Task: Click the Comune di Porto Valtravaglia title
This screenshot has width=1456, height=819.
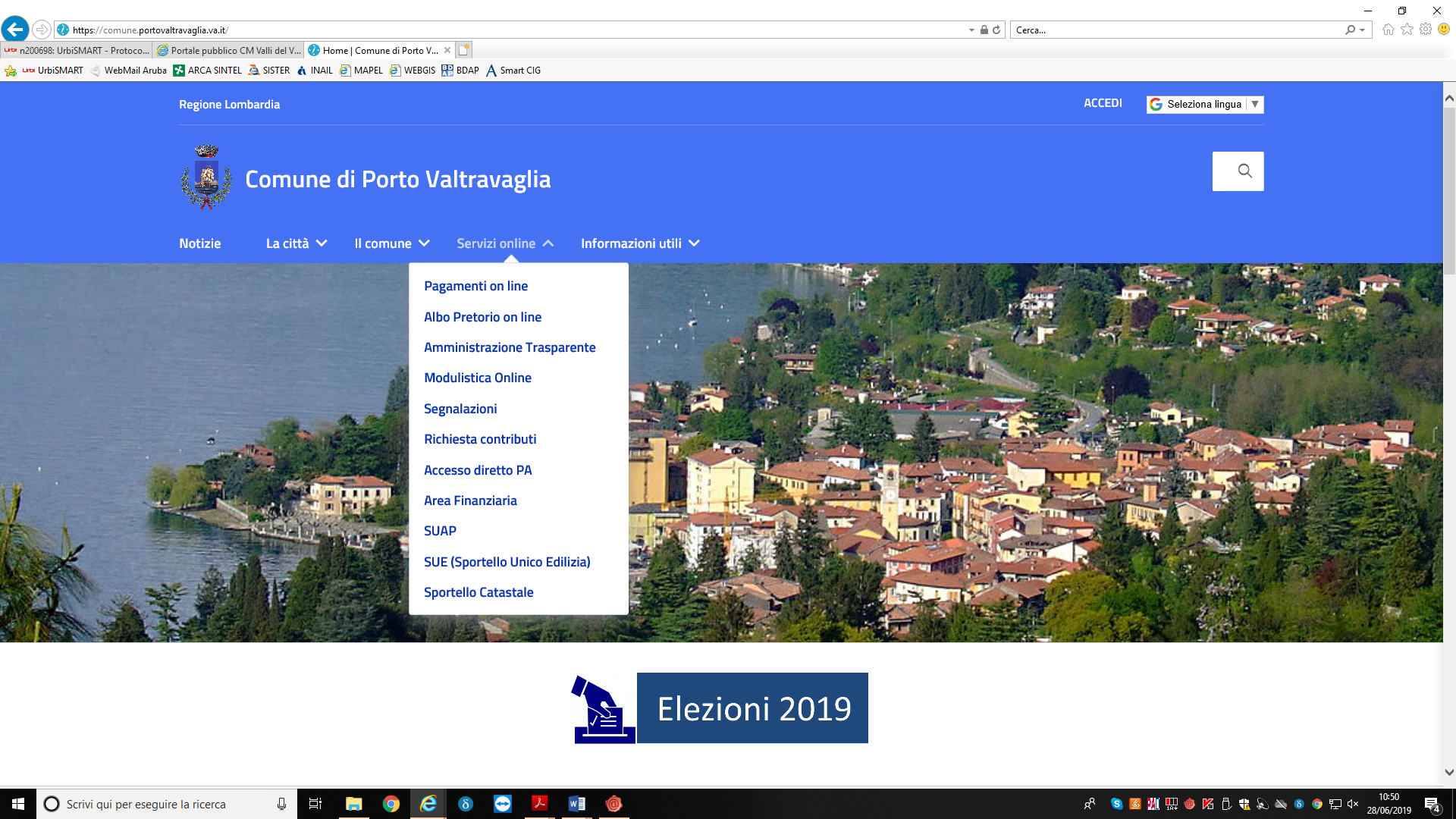Action: point(397,180)
